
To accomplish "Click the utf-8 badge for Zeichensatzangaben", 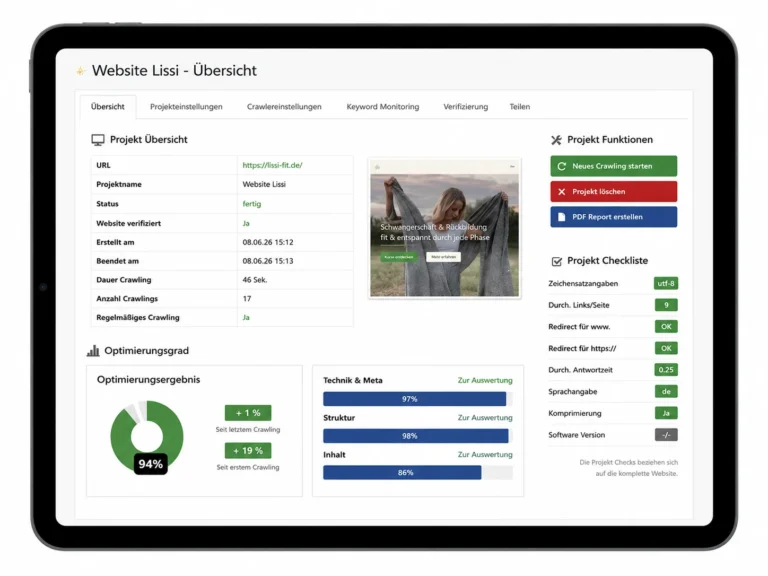I will click(666, 284).
